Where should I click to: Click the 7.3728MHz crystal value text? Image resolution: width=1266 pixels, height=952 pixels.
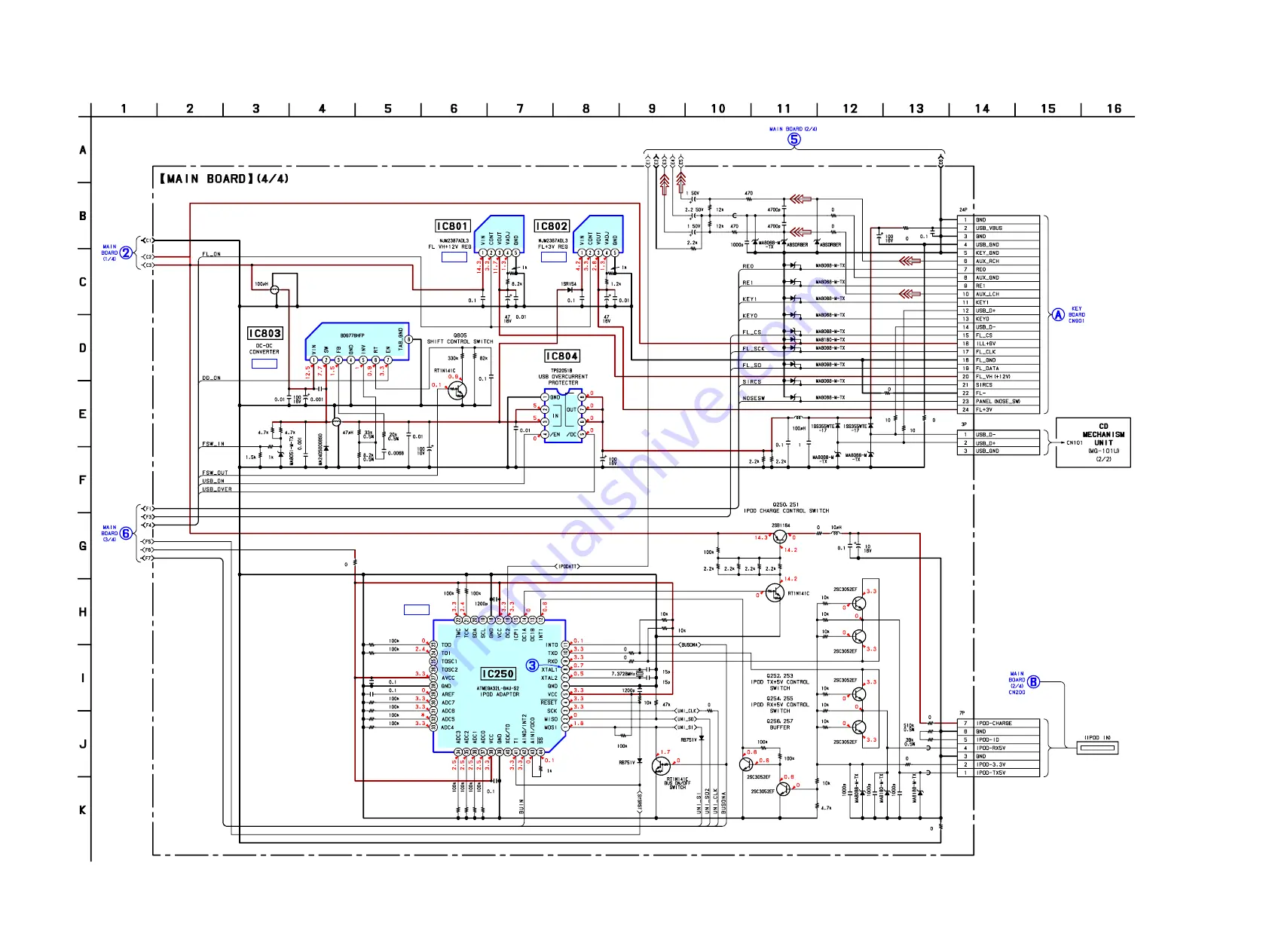[622, 675]
